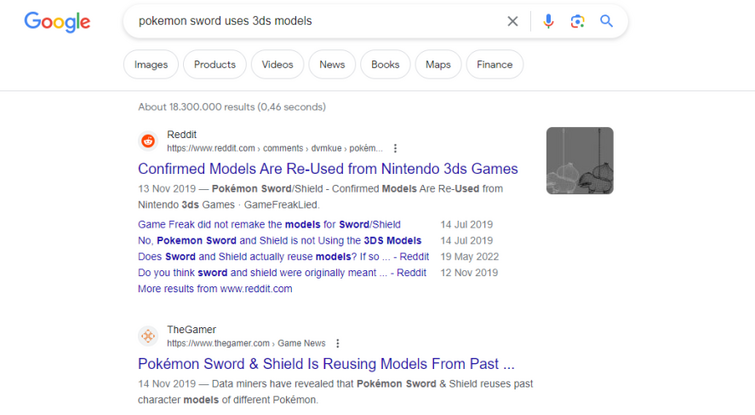Open Pokémon Sword & Shield Is Reusing link
This screenshot has height=415, width=755.
click(326, 364)
